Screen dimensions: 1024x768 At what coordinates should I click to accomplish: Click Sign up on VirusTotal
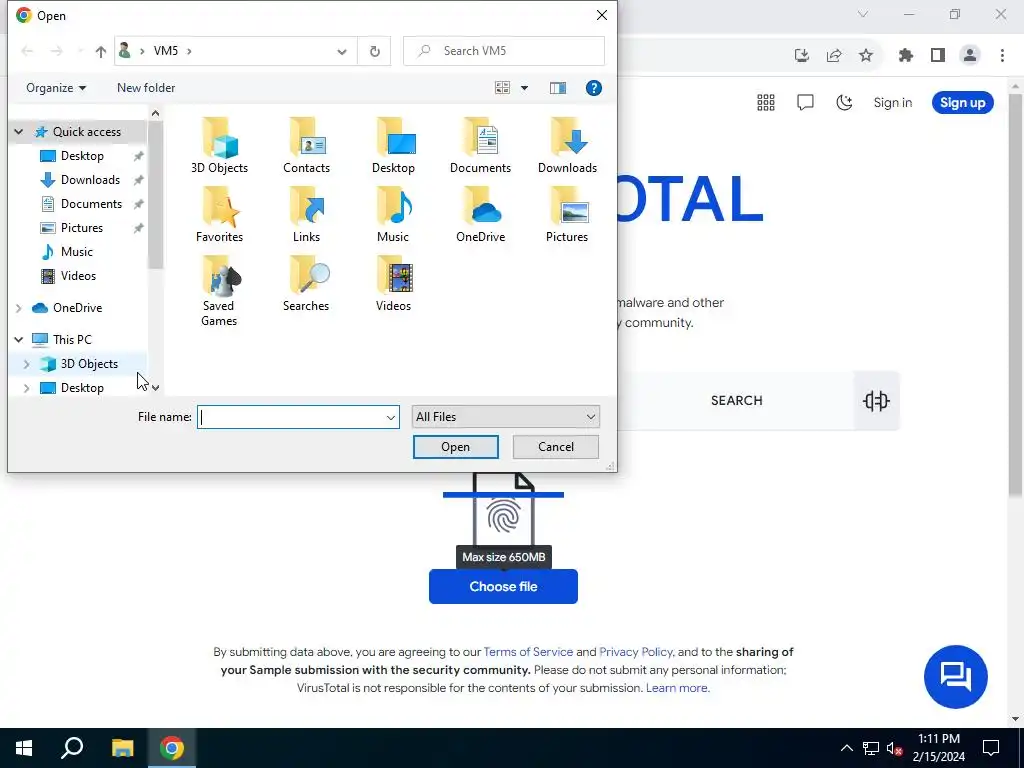[963, 103]
